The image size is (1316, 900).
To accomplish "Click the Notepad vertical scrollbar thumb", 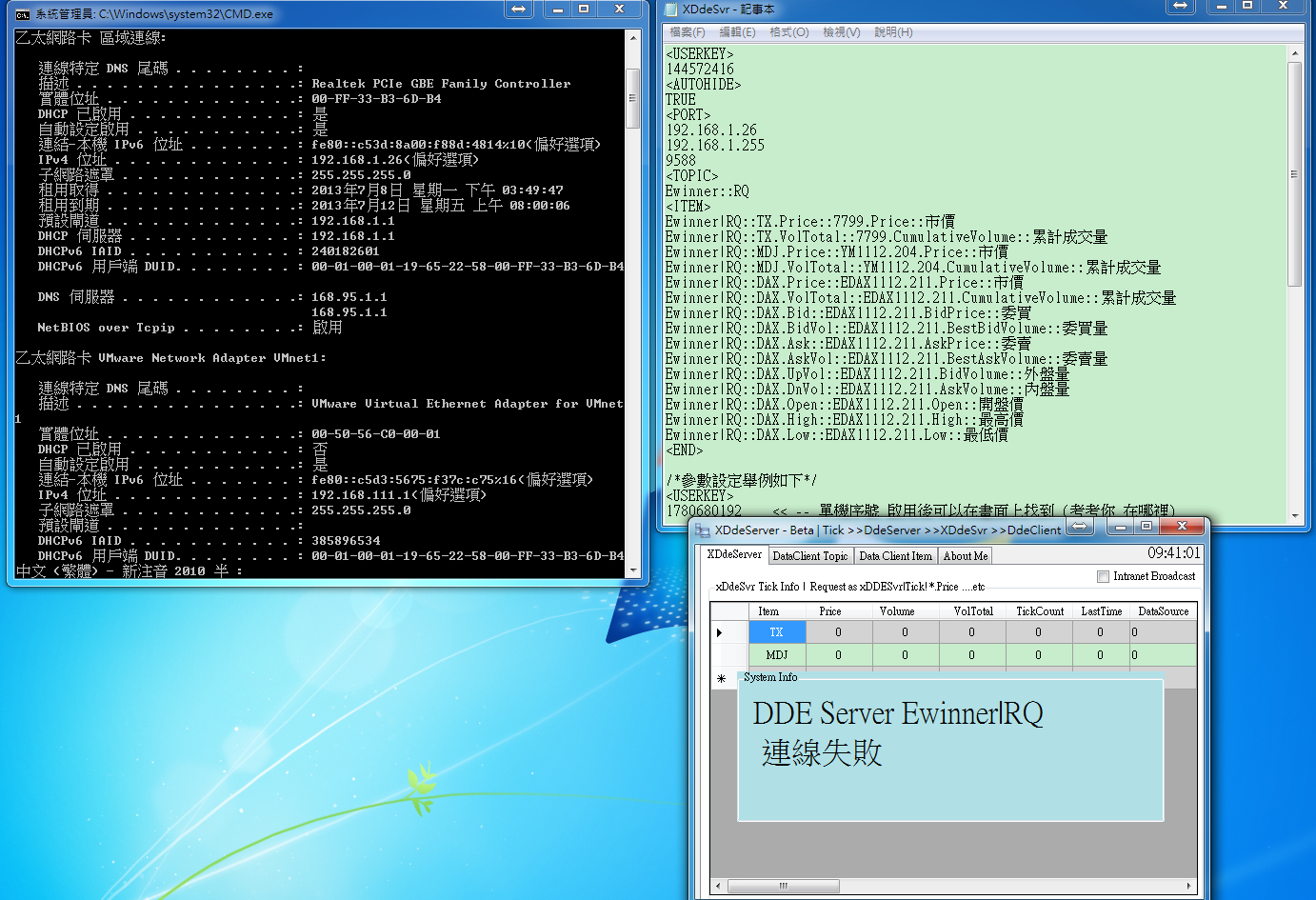I will click(x=1294, y=174).
